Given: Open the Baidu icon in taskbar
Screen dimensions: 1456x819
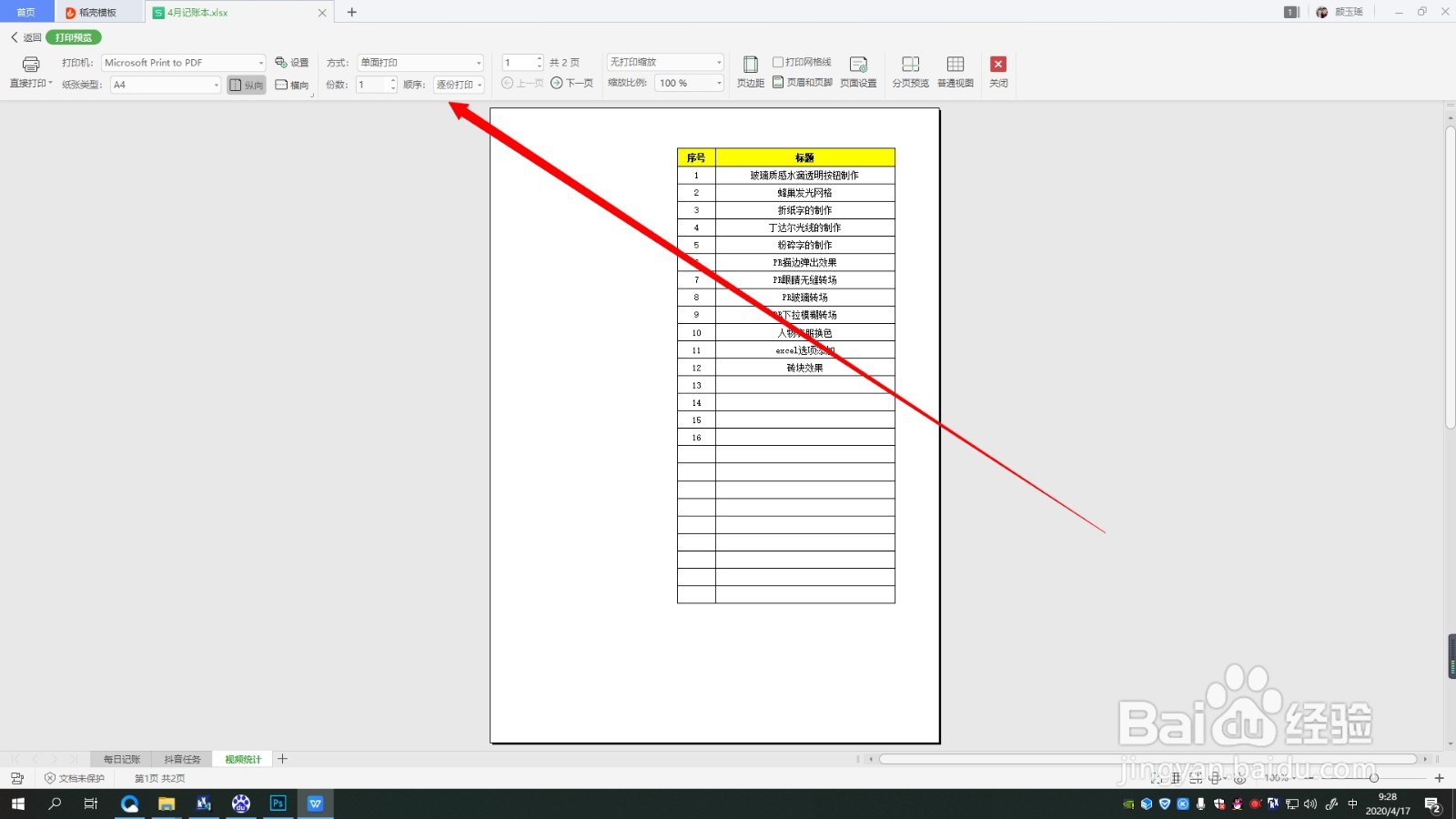Looking at the screenshot, I should (240, 804).
